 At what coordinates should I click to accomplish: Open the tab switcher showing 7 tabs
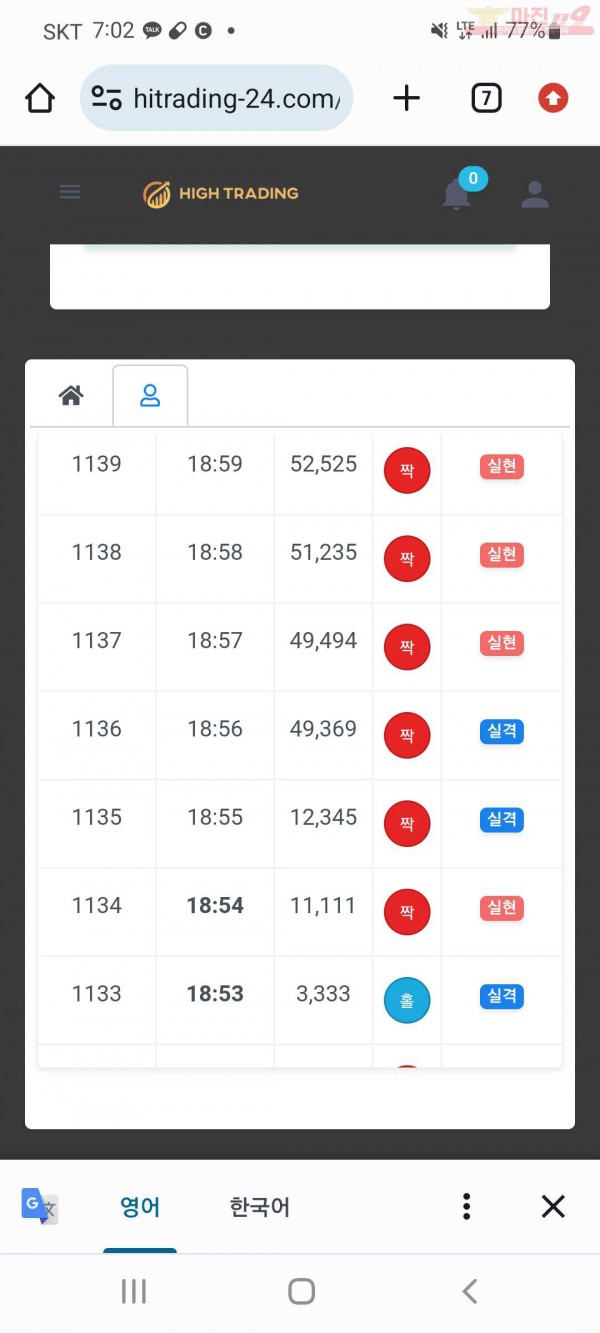point(486,98)
